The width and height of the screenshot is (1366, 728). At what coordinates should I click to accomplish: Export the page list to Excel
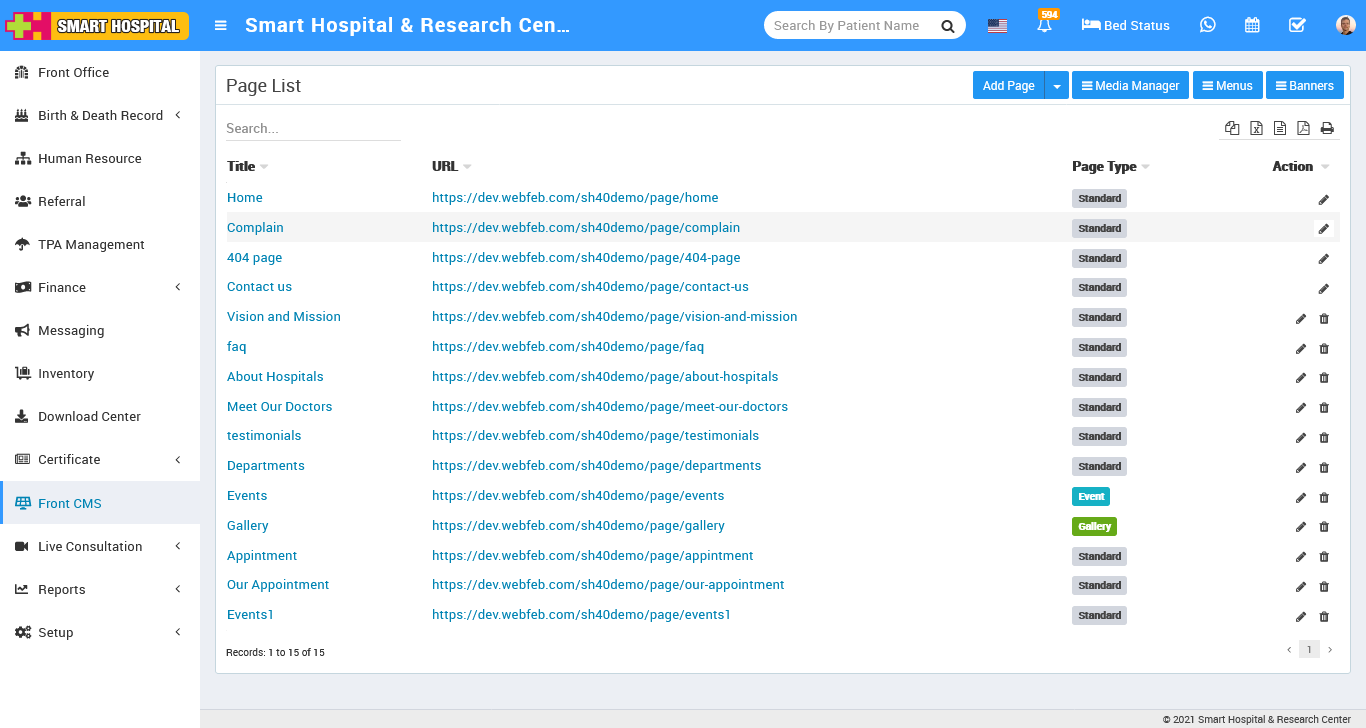(x=1256, y=128)
